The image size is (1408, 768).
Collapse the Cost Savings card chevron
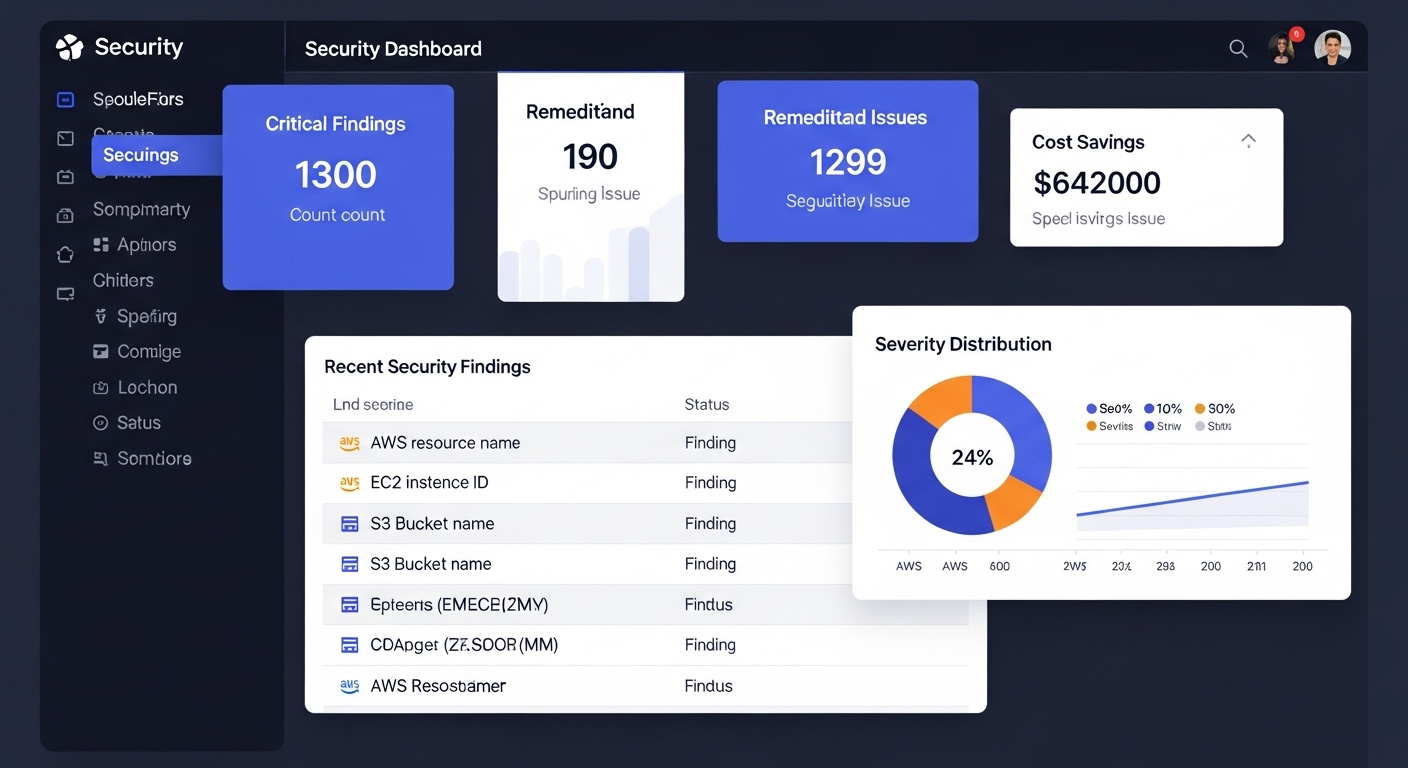coord(1248,141)
